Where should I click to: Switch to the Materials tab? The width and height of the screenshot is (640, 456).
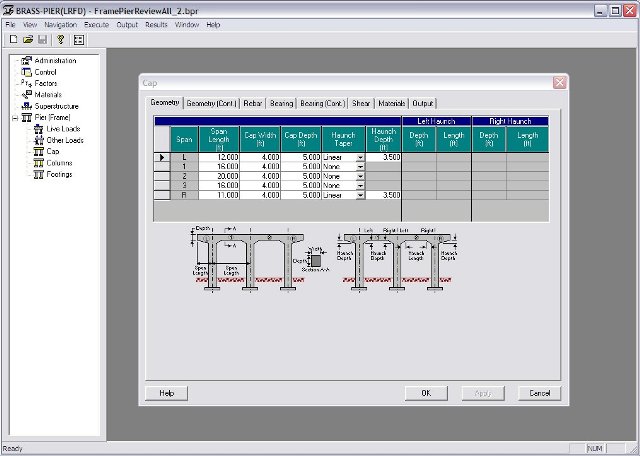[x=391, y=104]
